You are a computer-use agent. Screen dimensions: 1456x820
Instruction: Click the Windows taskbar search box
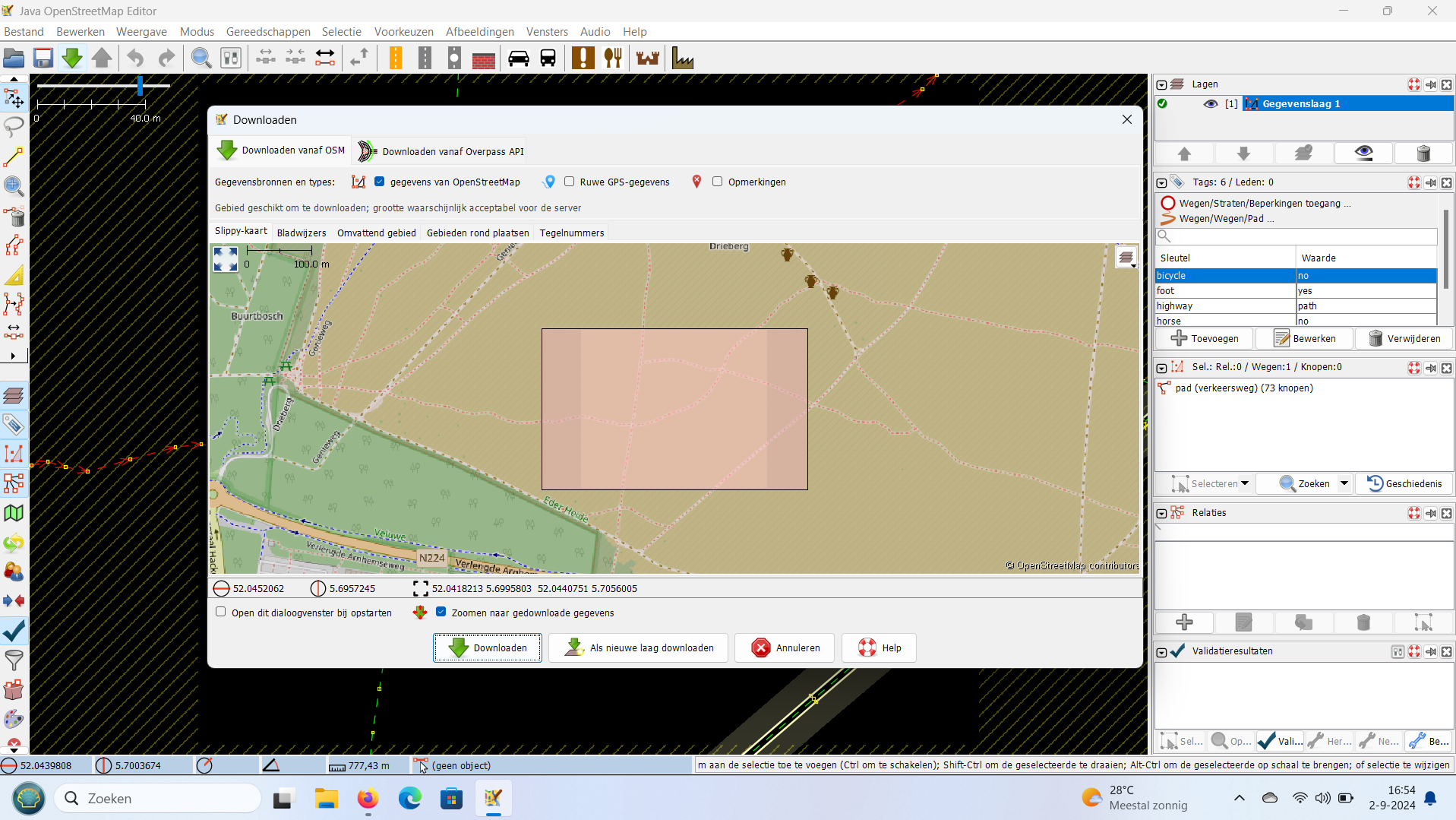click(158, 798)
